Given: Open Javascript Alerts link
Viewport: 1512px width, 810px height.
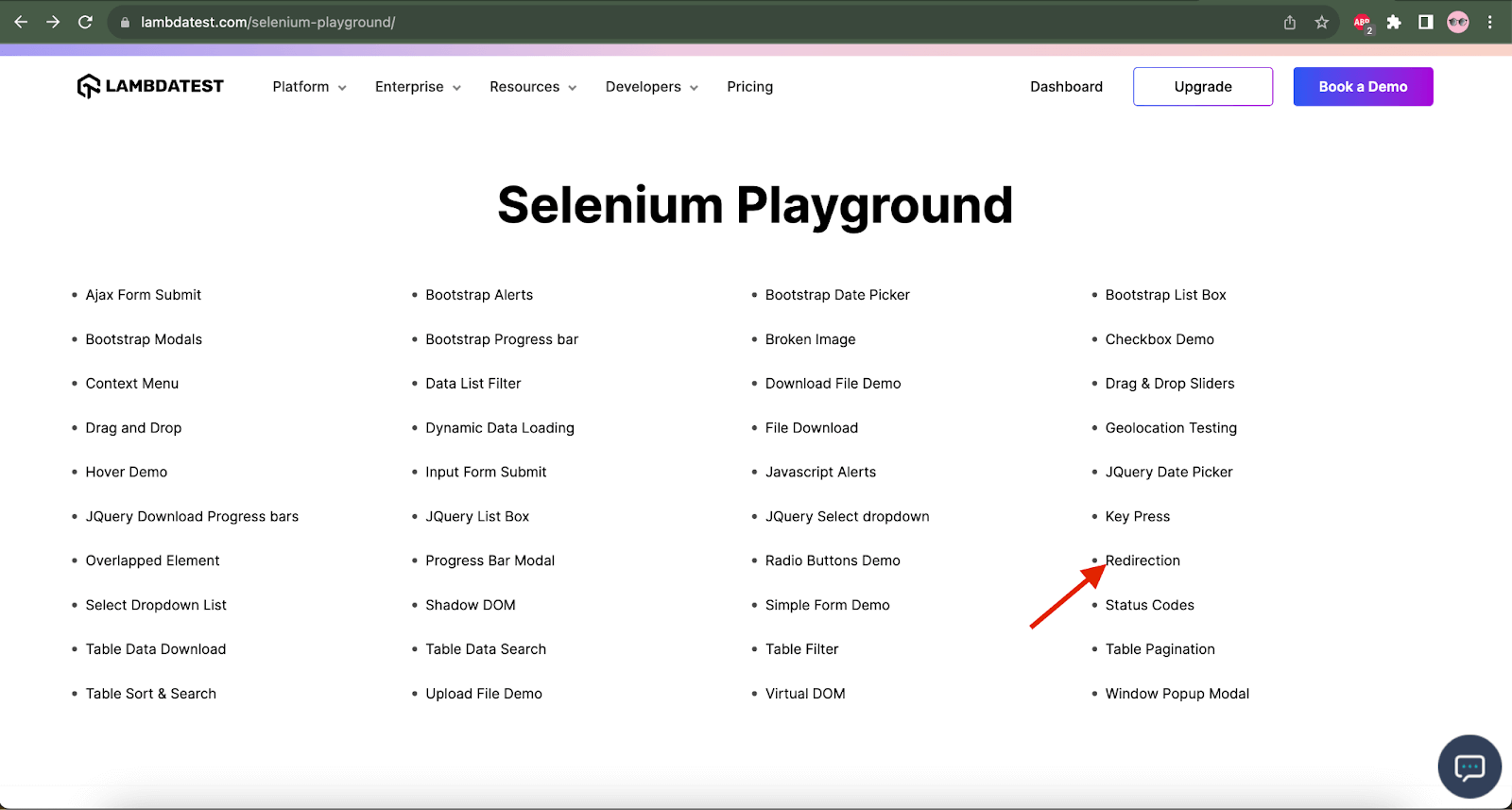Looking at the screenshot, I should (x=820, y=473).
